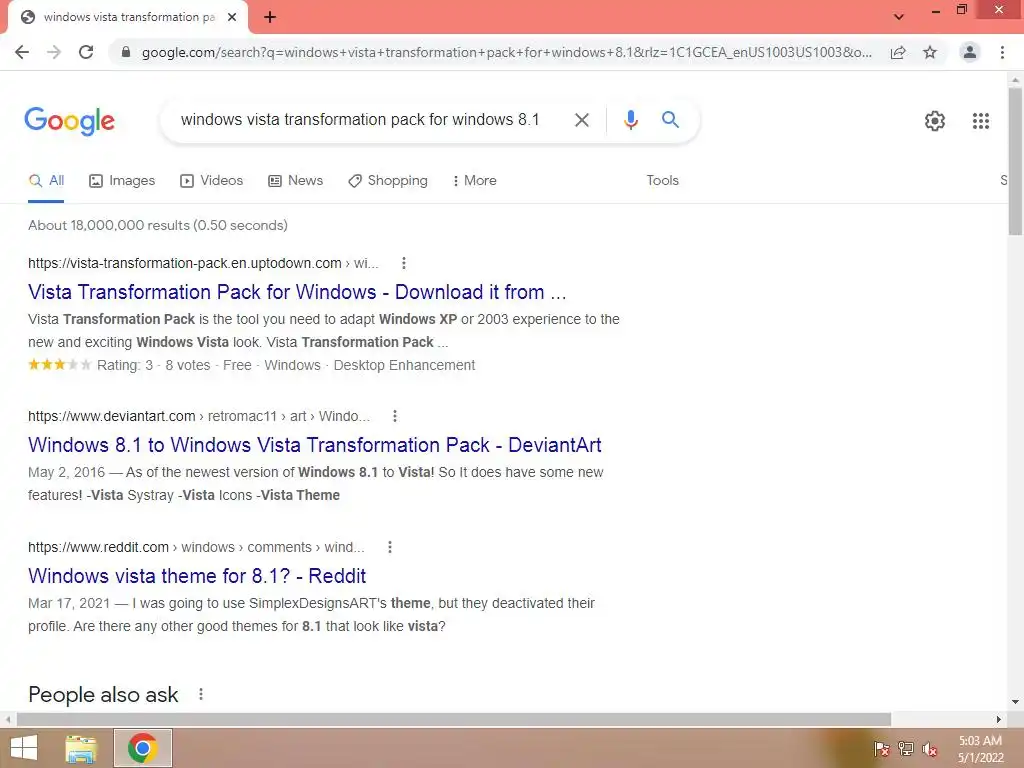Click the browser forward arrow
This screenshot has height=768, width=1024.
tap(54, 52)
